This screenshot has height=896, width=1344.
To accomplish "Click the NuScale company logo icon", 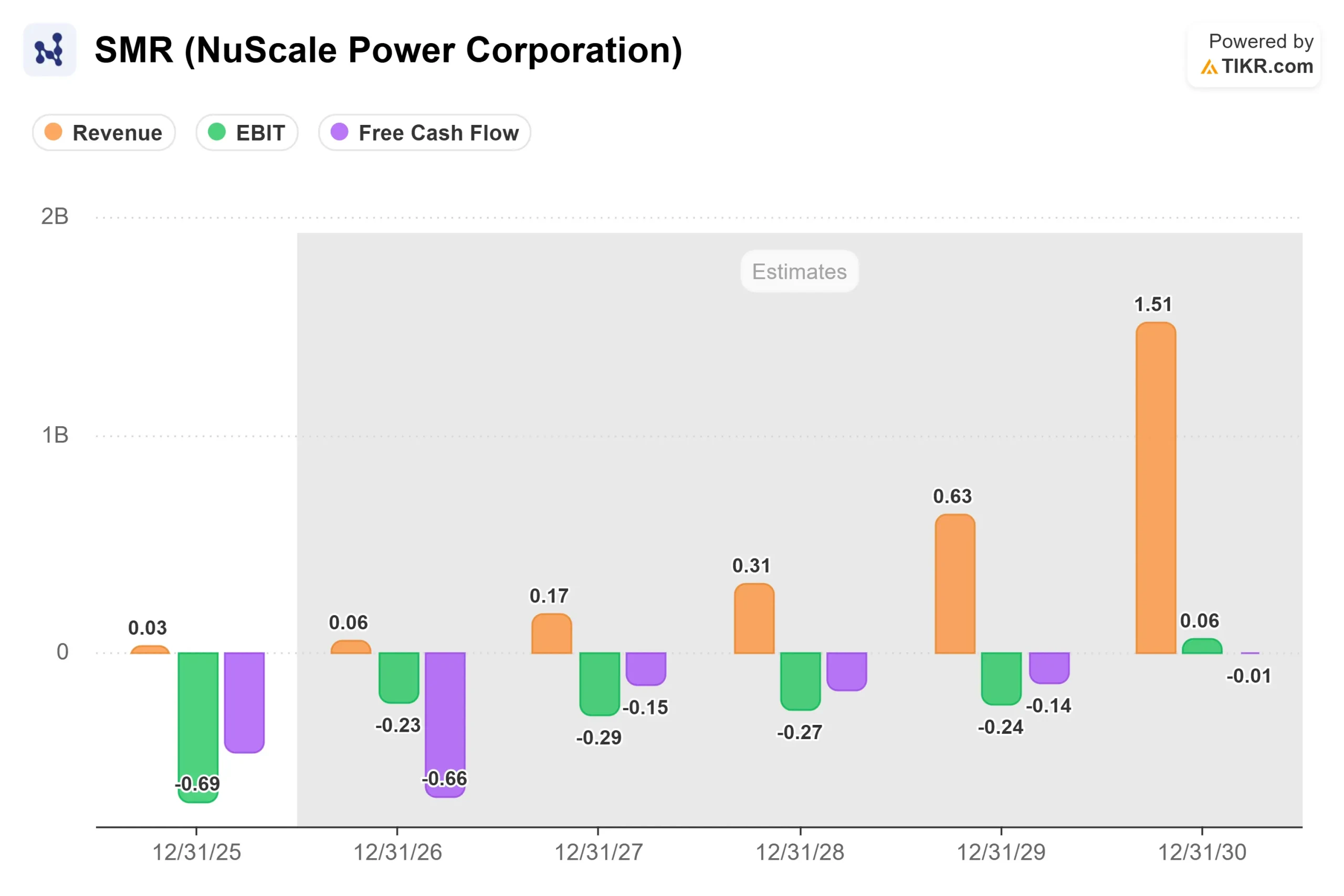I will (49, 50).
